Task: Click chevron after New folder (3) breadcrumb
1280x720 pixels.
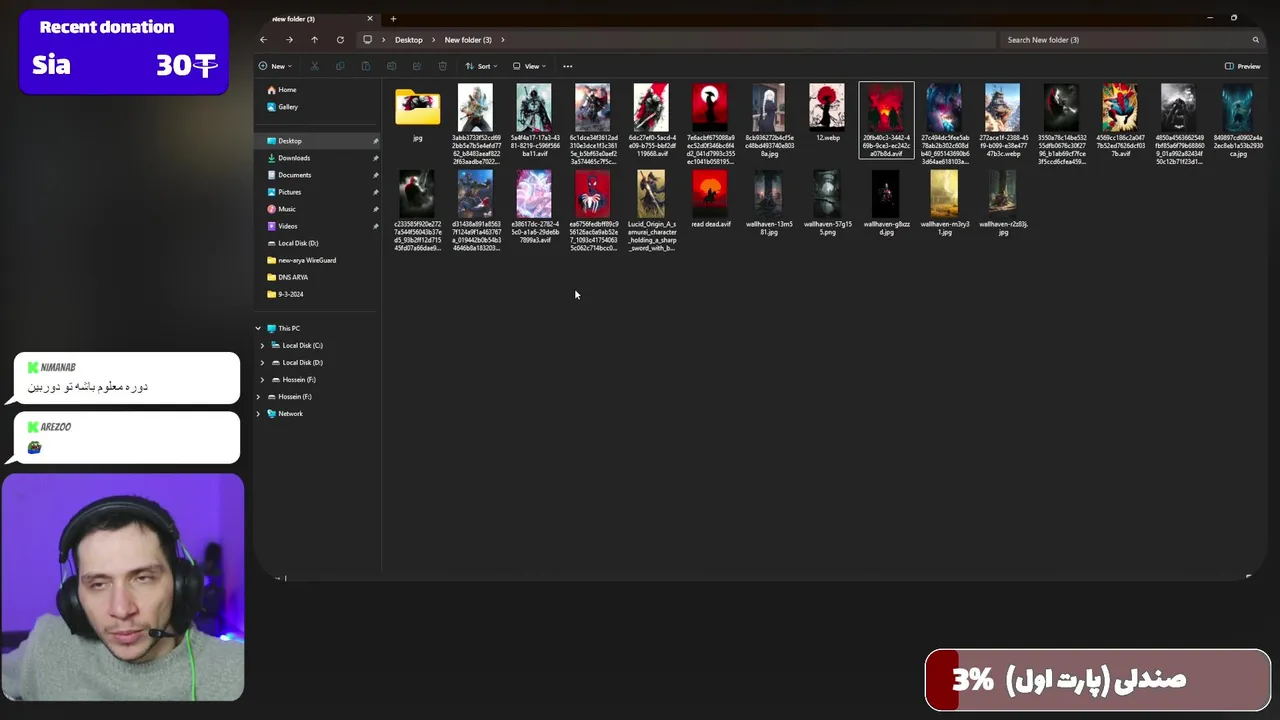Action: tap(502, 40)
